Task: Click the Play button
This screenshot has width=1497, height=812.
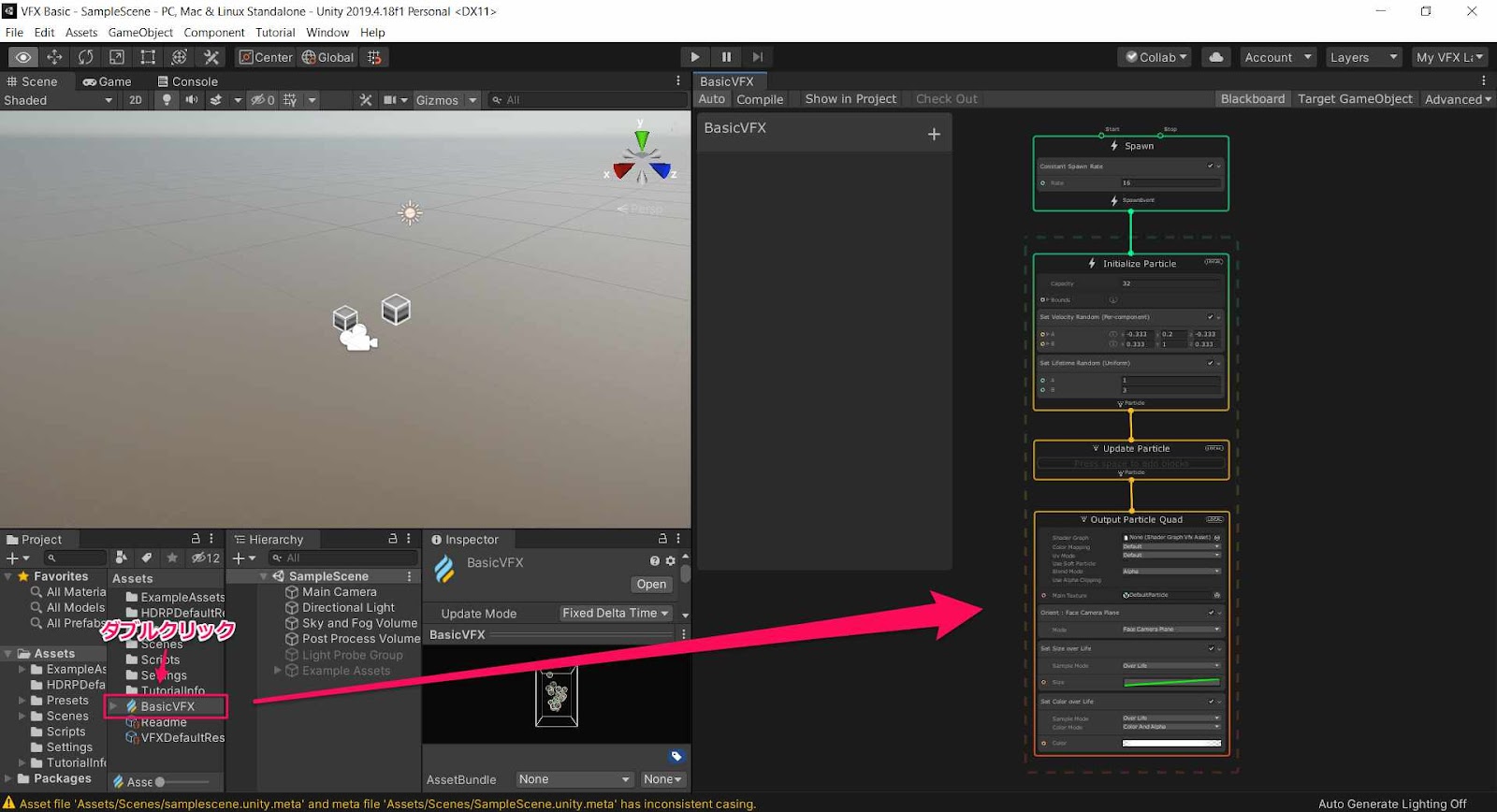Action: (x=694, y=57)
